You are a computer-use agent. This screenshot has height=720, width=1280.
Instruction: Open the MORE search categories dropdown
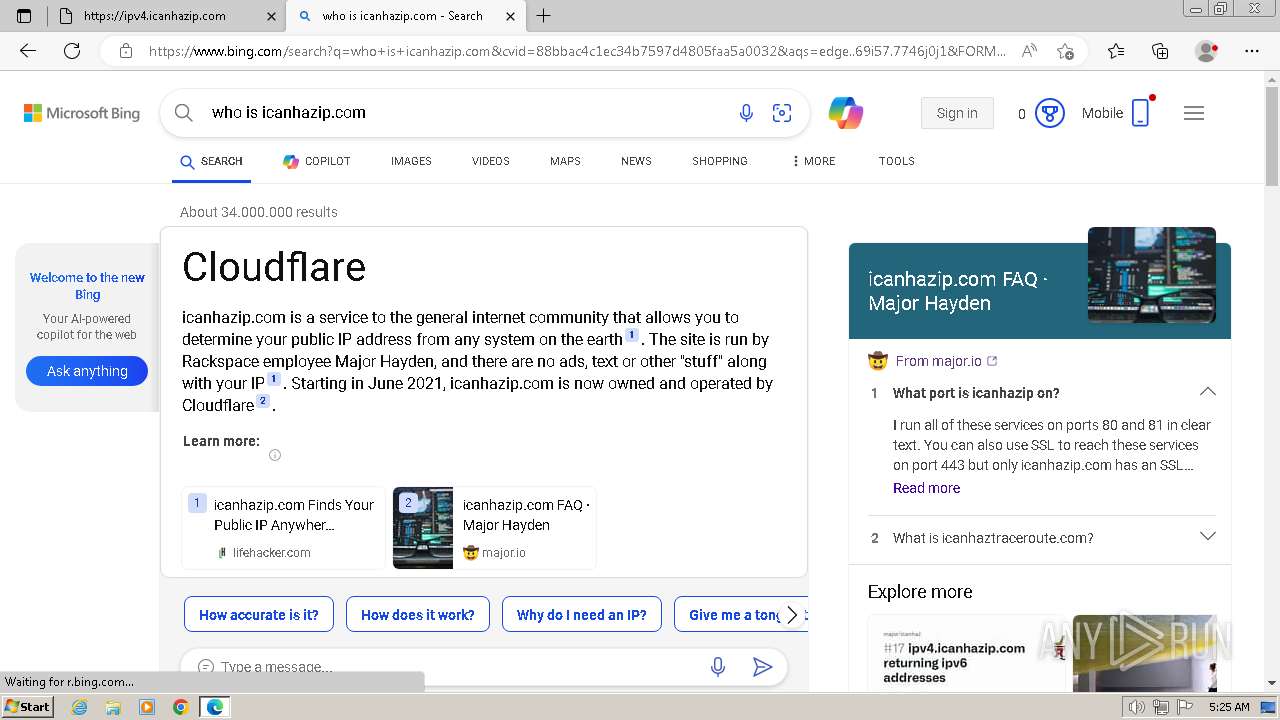813,161
